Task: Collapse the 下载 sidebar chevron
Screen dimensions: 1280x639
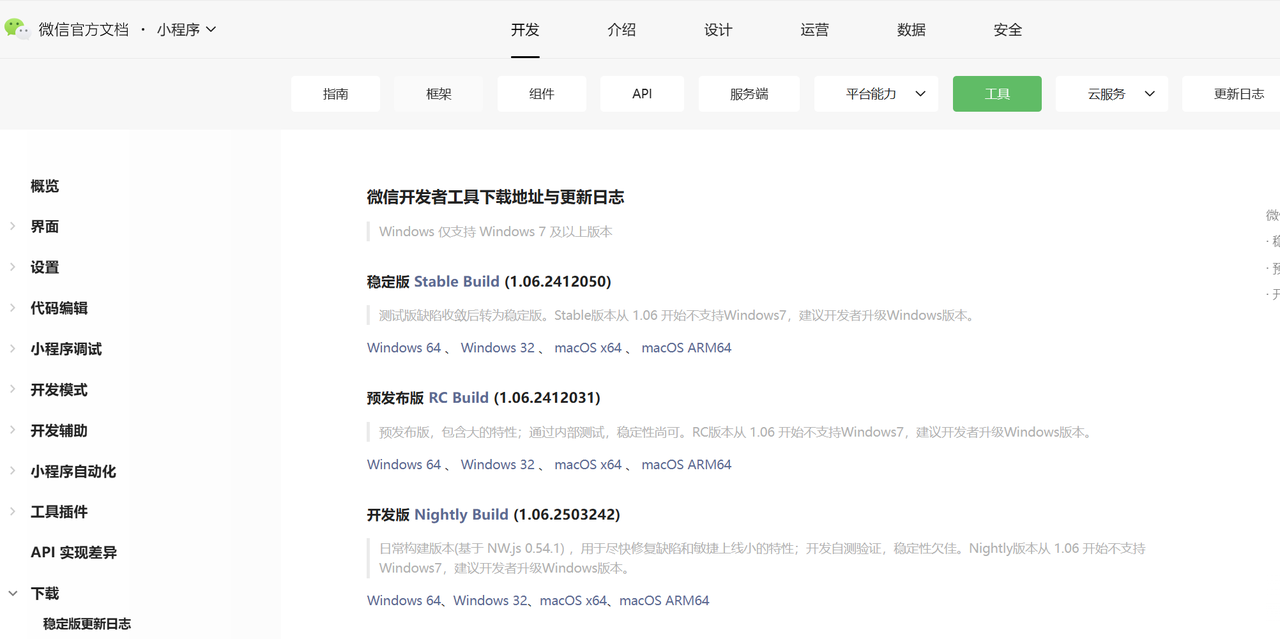Action: click(x=13, y=593)
